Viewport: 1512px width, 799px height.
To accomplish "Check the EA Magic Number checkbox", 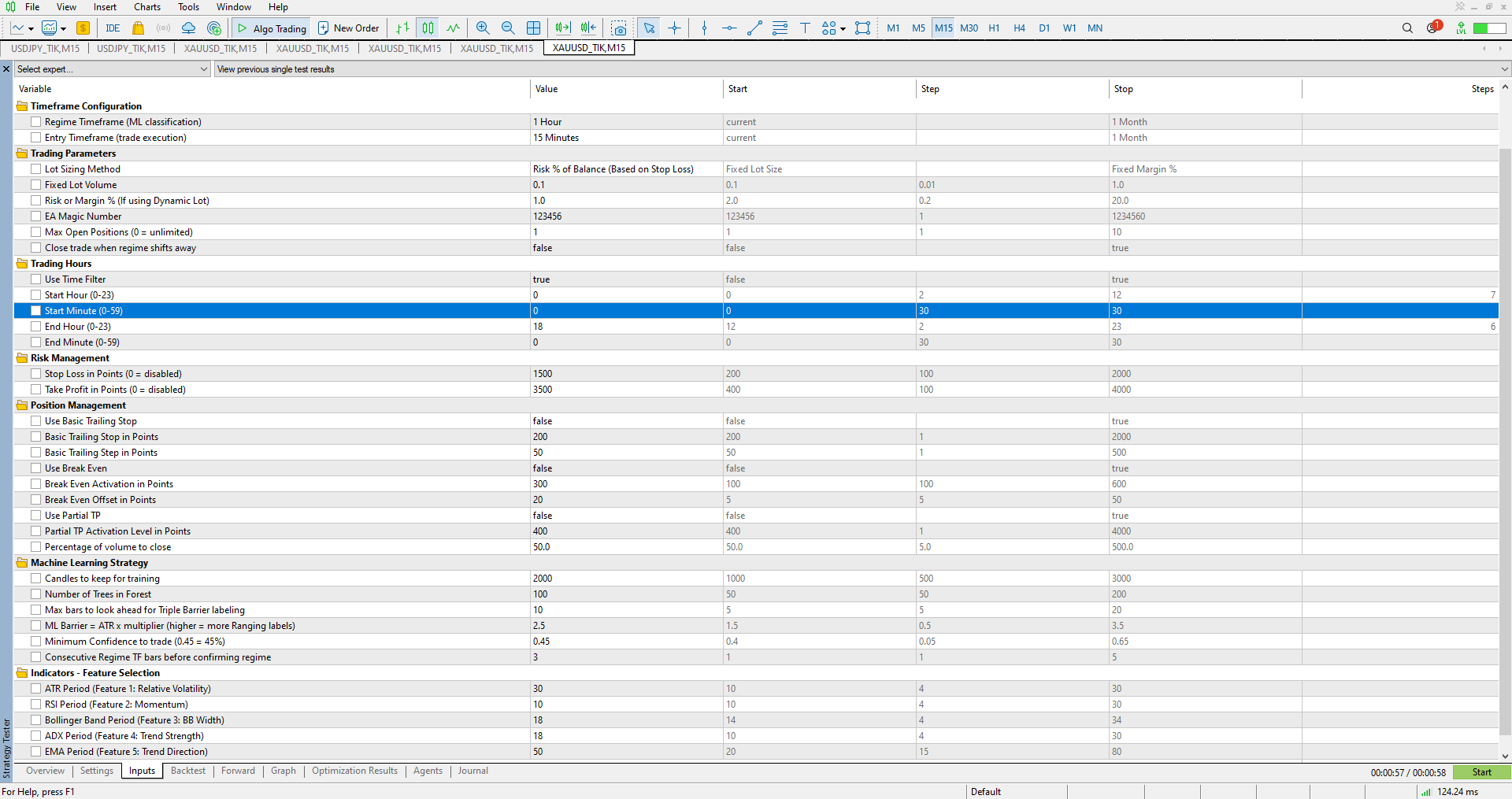I will point(36,216).
